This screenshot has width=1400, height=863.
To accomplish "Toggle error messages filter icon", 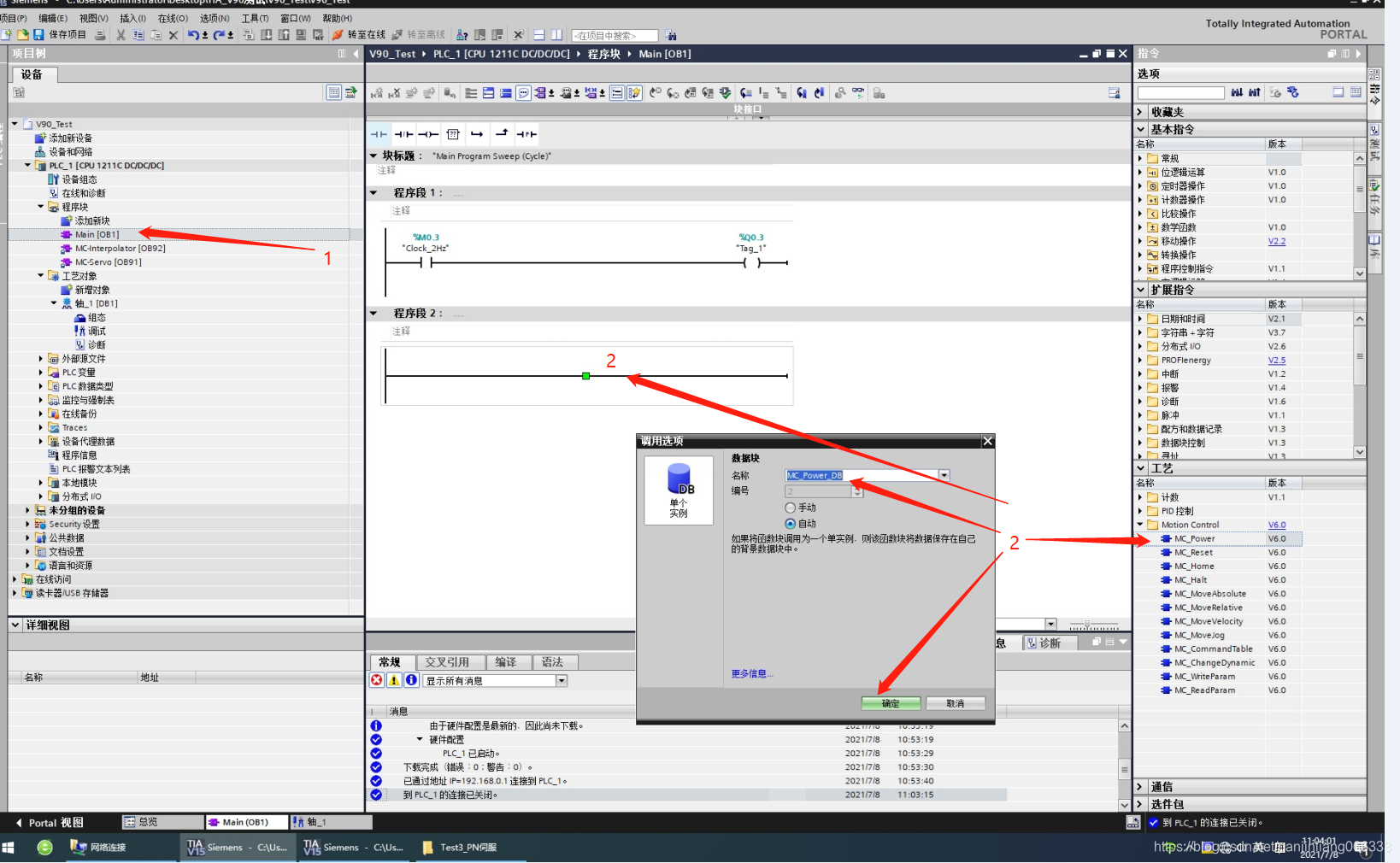I will pos(377,680).
